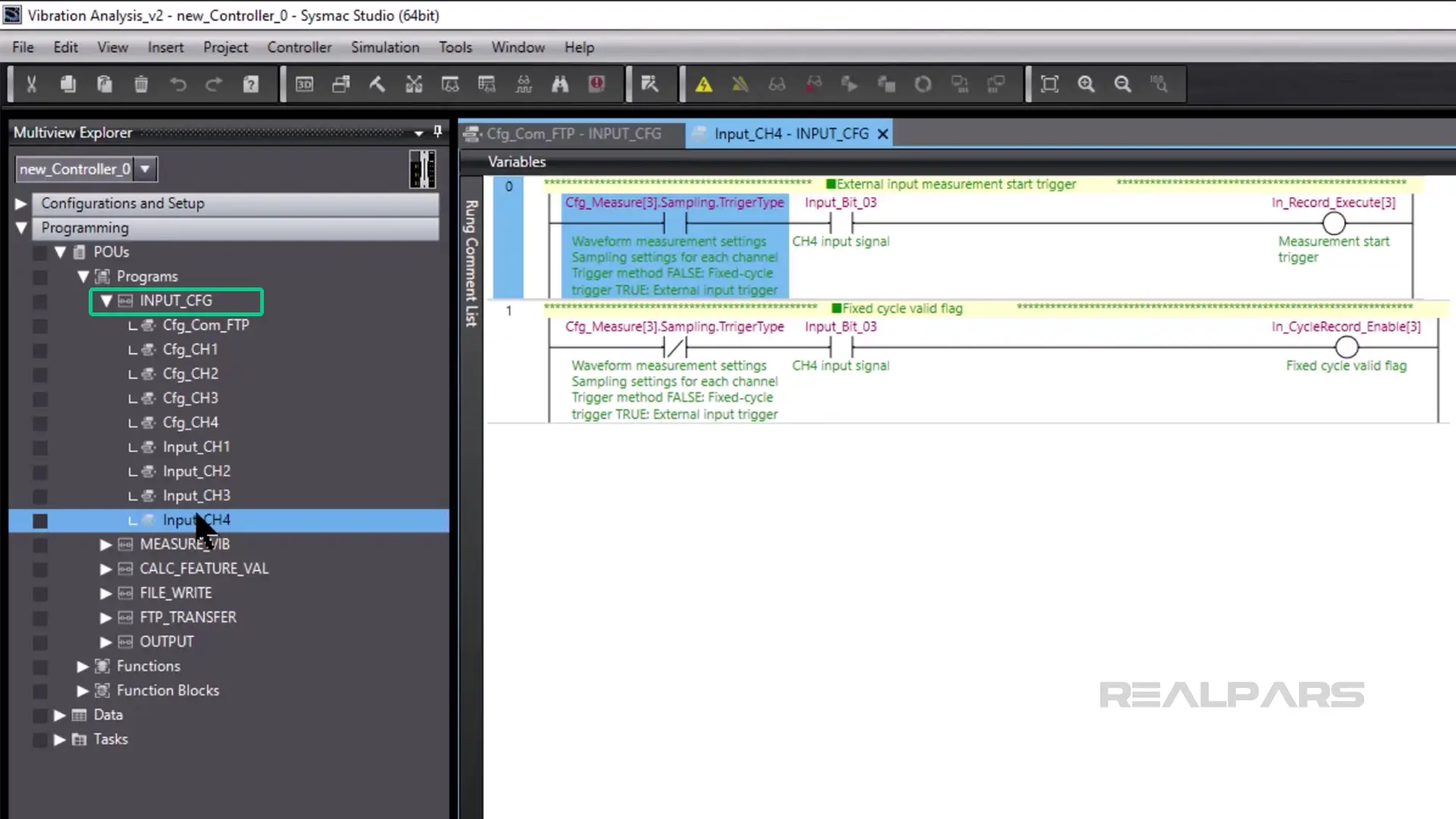Click the Zoom to fit icon
The image size is (1456, 819).
pos(1050,84)
